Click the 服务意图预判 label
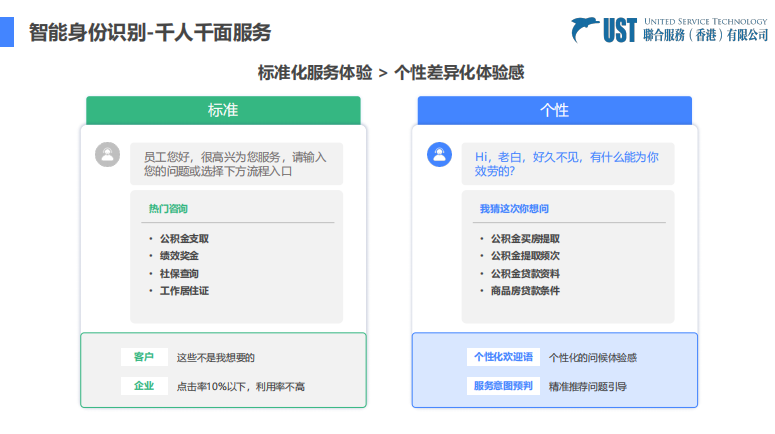The height and width of the screenshot is (434, 775). pyautogui.click(x=503, y=386)
